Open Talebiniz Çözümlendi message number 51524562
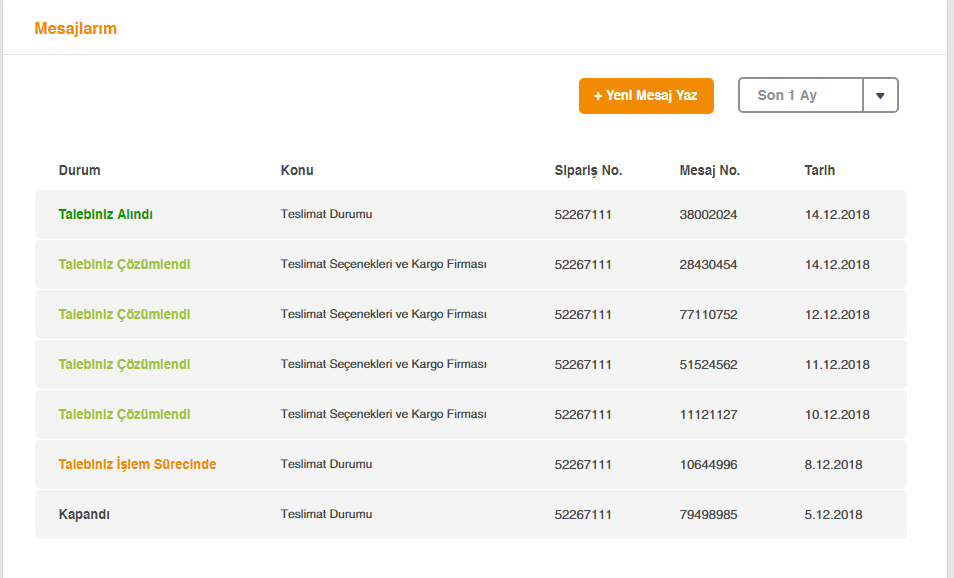The height and width of the screenshot is (578, 954). (x=124, y=364)
